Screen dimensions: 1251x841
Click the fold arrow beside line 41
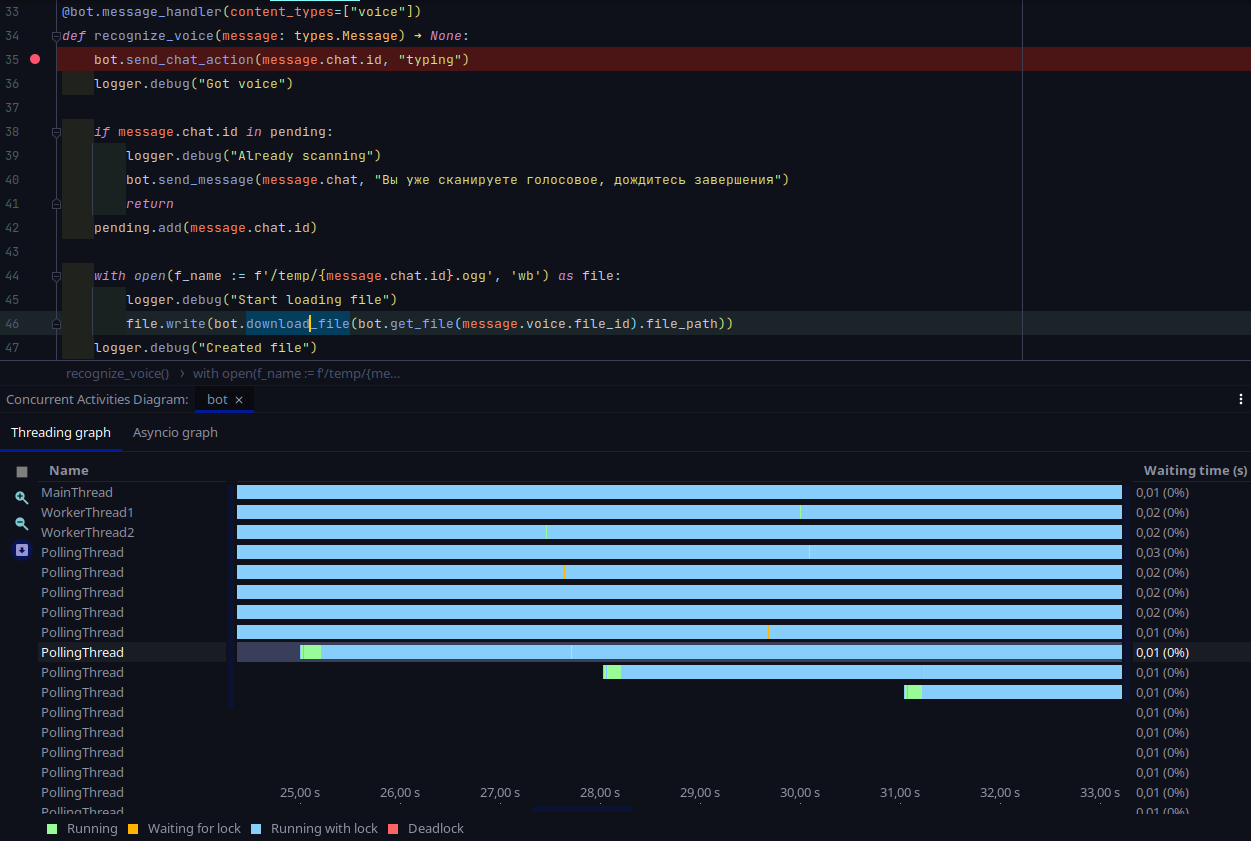pos(57,203)
